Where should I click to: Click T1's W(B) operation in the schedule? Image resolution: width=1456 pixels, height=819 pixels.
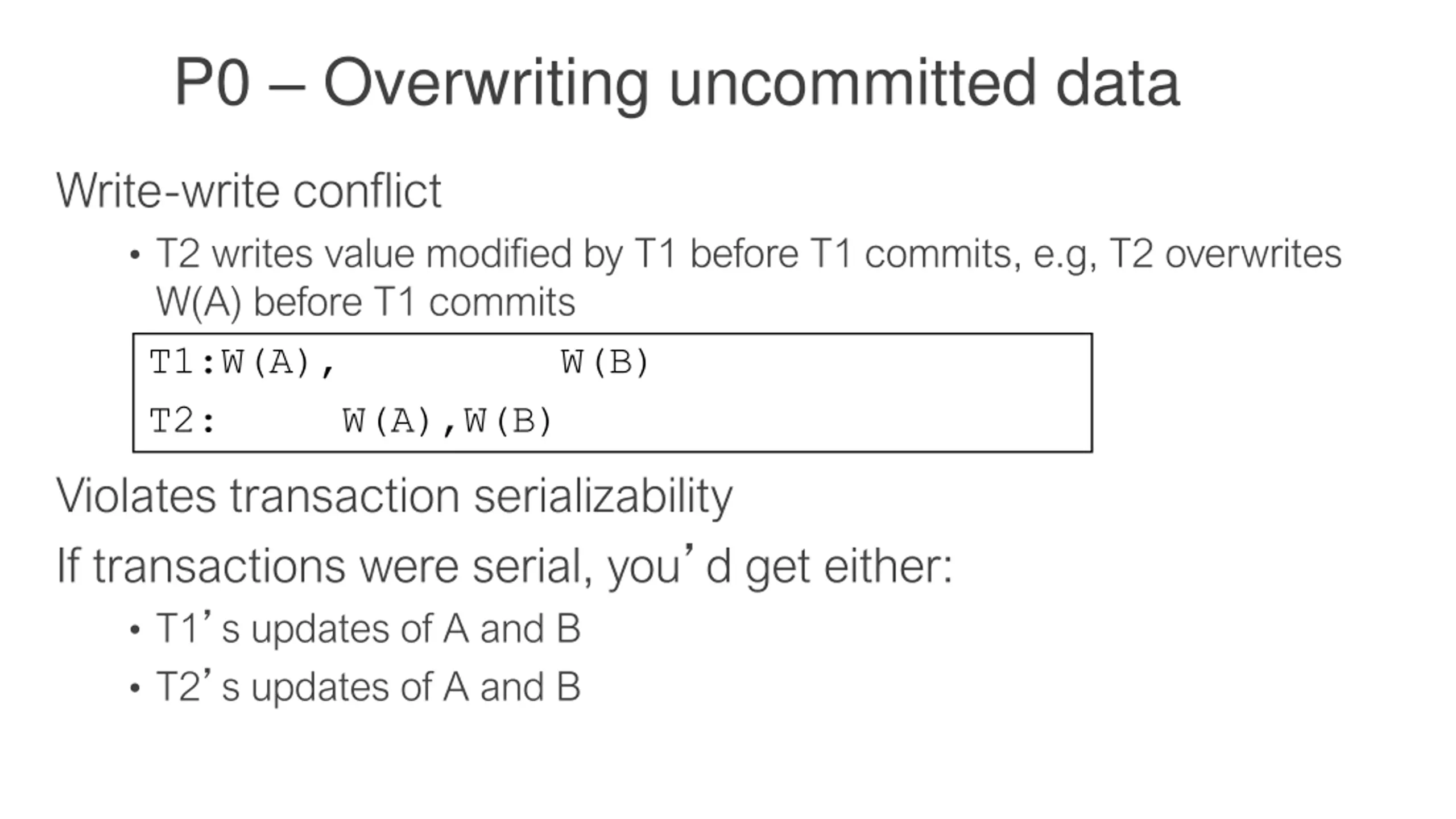[605, 362]
